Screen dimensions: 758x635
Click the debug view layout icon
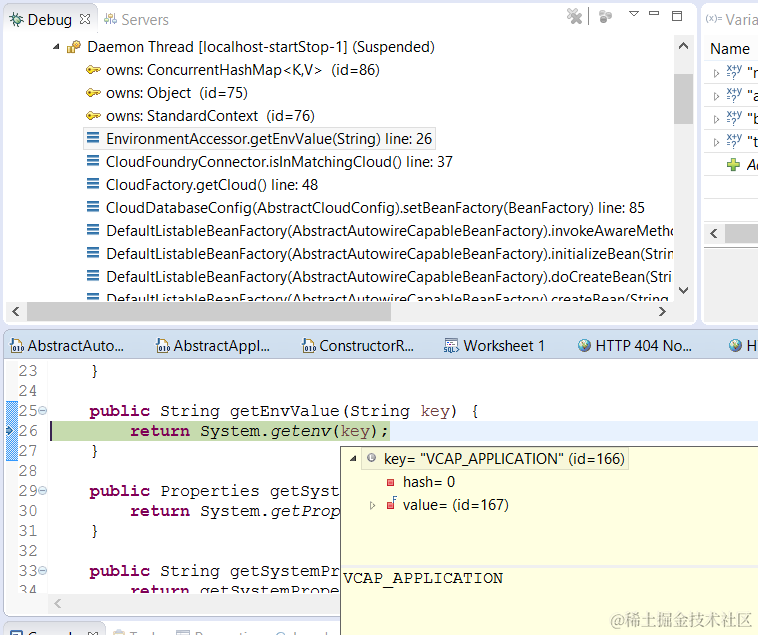coord(605,16)
